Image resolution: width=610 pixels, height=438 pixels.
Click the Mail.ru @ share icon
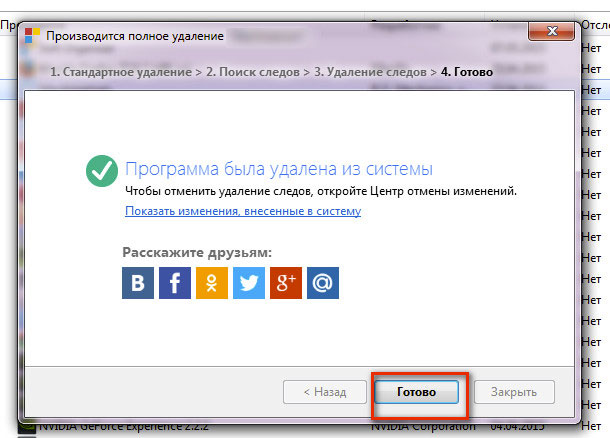(x=323, y=283)
